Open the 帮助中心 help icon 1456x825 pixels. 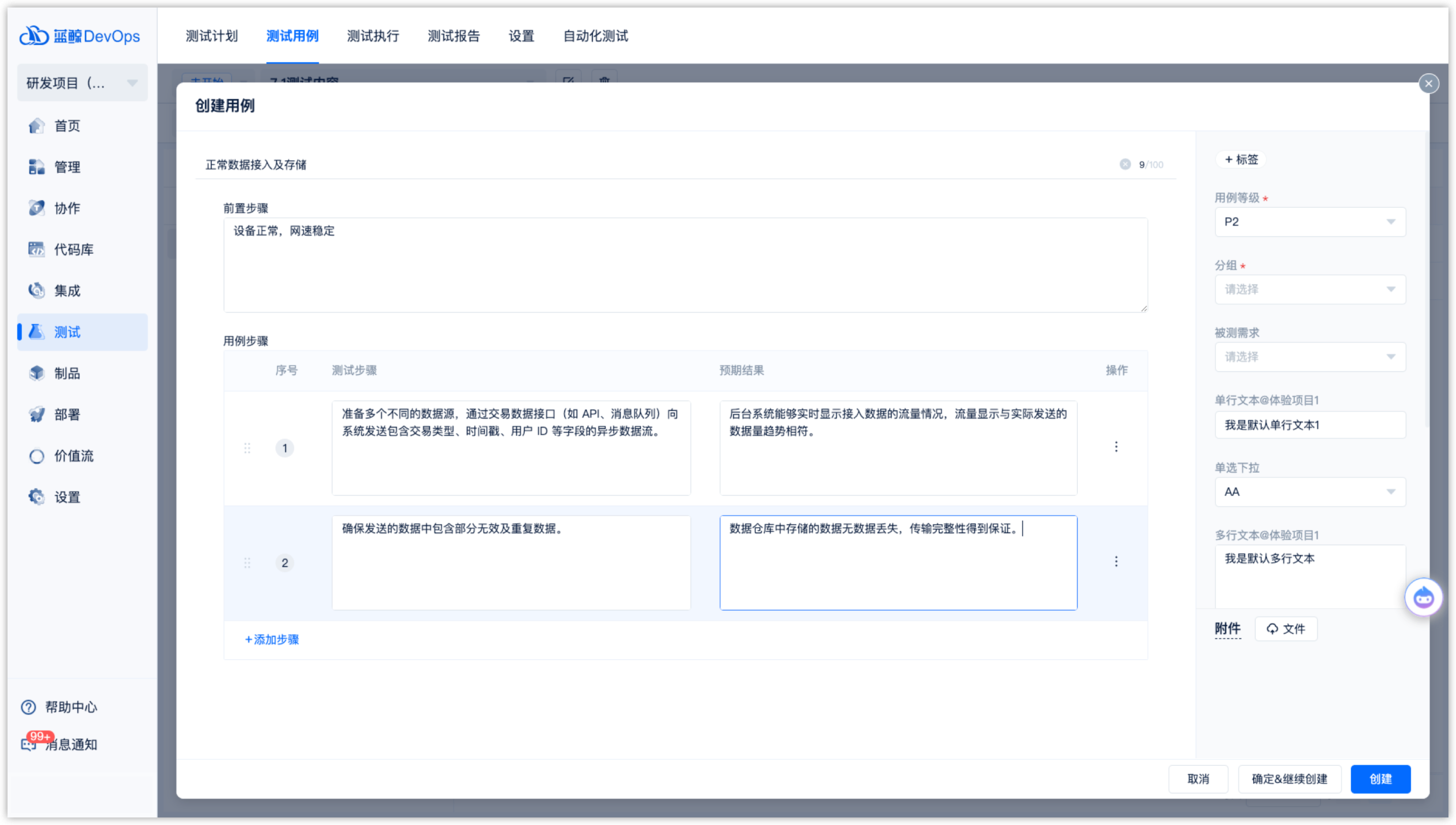coord(28,707)
